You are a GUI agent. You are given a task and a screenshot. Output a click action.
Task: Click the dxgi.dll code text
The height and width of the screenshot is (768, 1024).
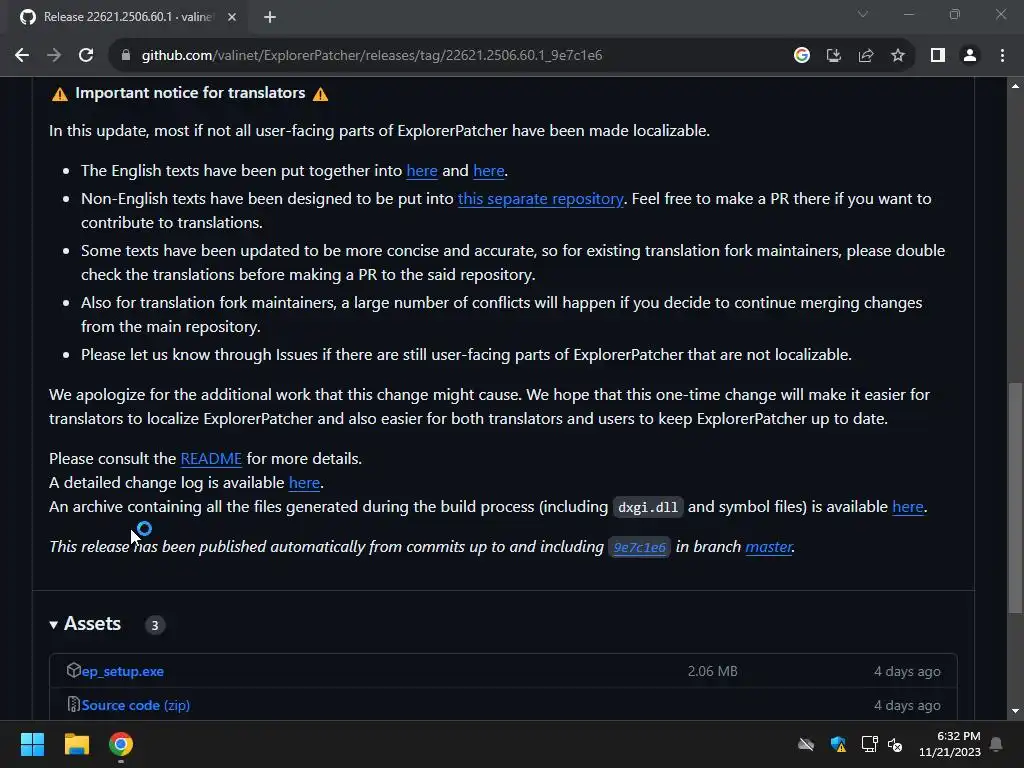[x=648, y=507]
